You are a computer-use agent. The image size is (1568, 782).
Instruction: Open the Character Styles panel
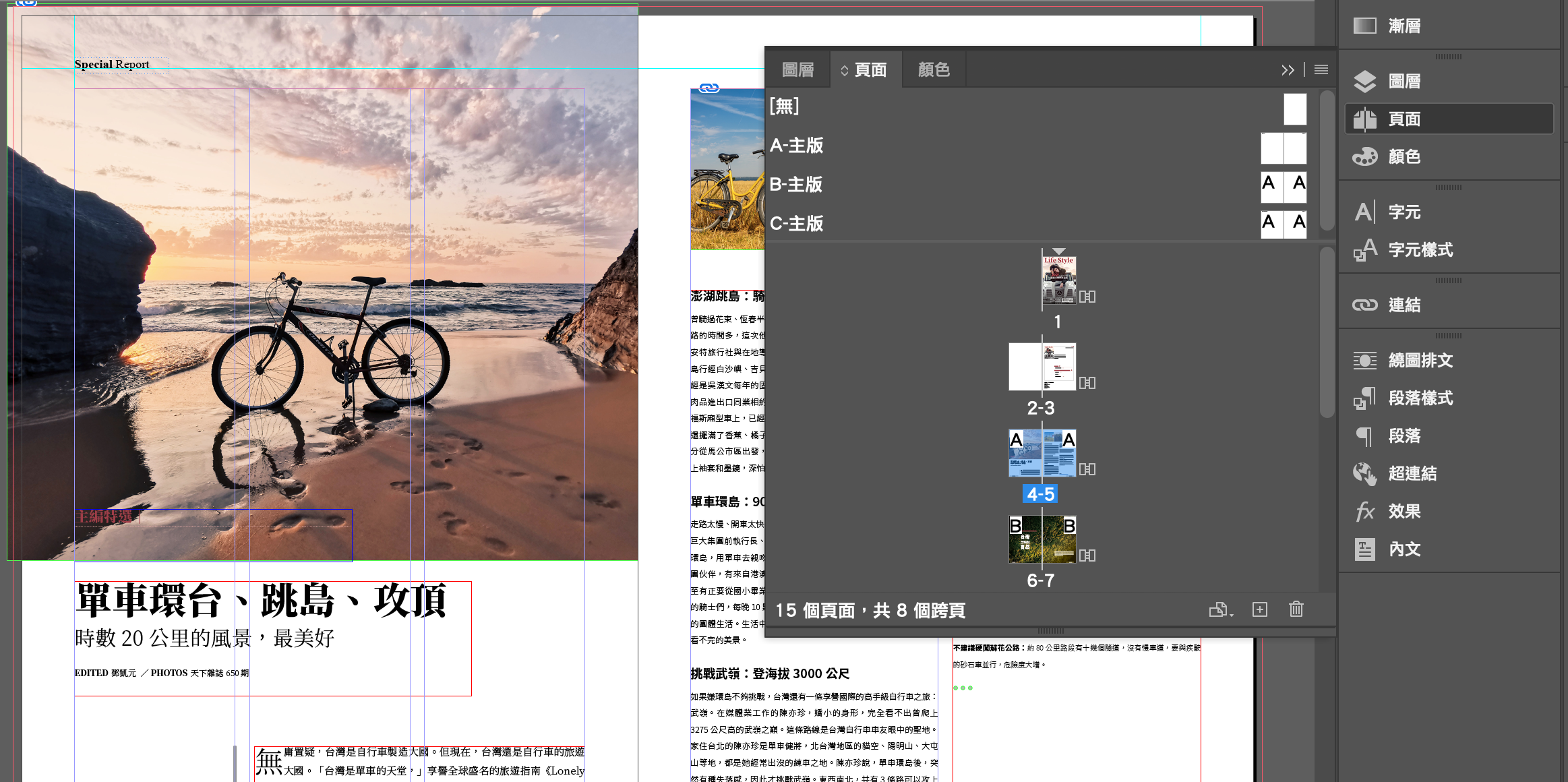click(x=1365, y=249)
